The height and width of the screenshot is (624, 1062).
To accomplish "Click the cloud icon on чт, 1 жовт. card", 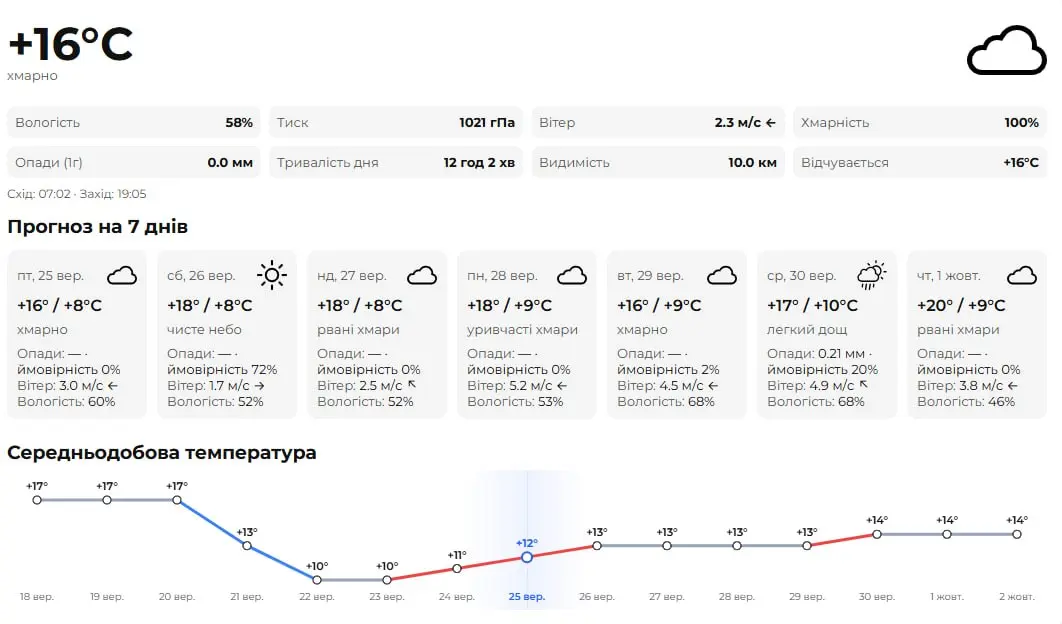I will pyautogui.click(x=1022, y=276).
